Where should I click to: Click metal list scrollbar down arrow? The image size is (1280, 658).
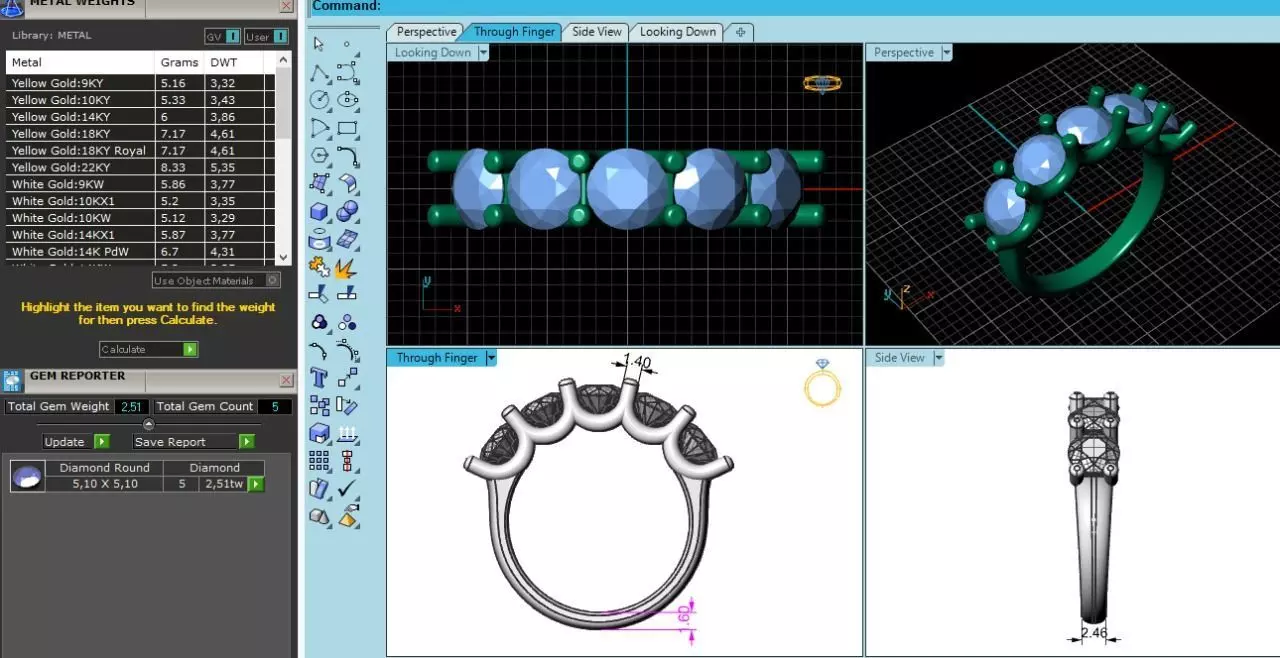[x=283, y=258]
